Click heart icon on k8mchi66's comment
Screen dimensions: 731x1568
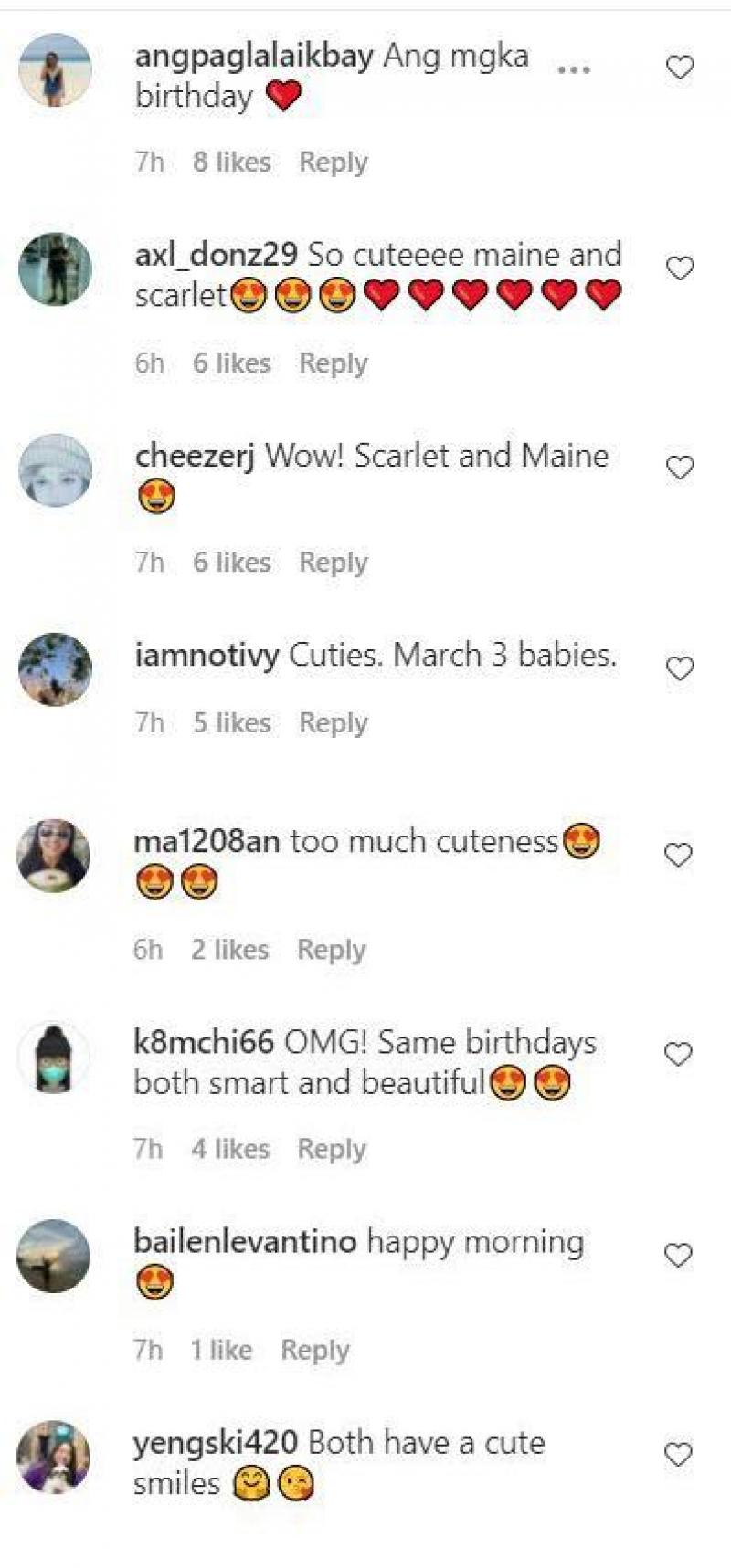[x=678, y=1055]
